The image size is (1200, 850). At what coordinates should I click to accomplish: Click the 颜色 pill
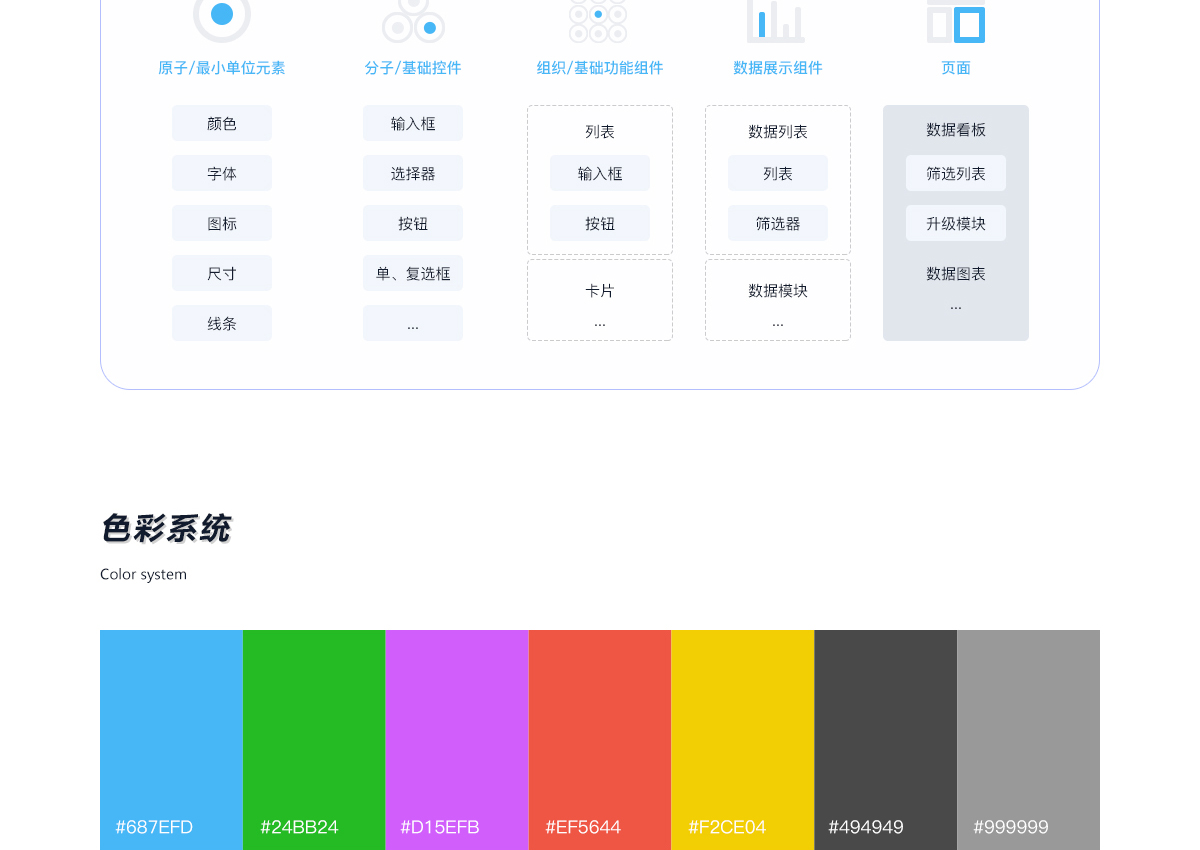pos(222,123)
